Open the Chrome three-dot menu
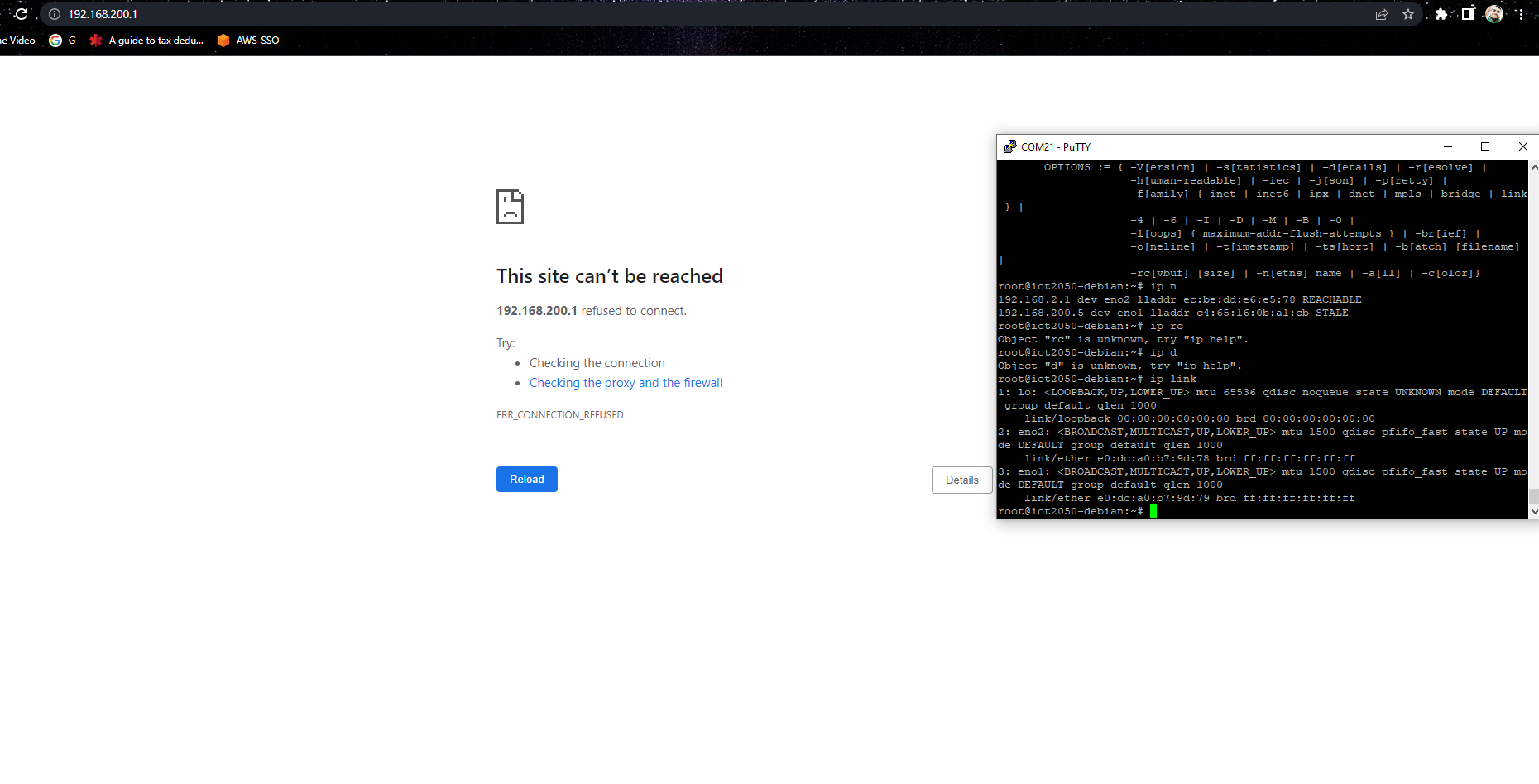The height and width of the screenshot is (784, 1539). [1521, 14]
